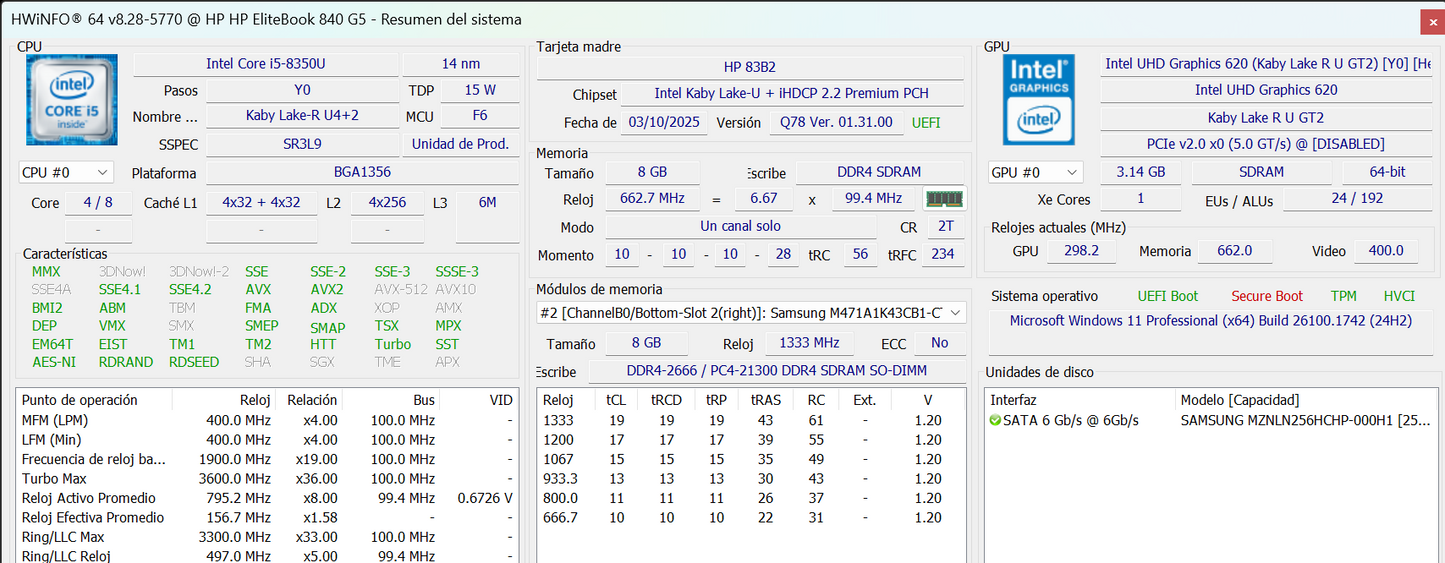Expand the memory module Samsung M471A1K43CB1 dropdown
The image size is (1445, 563).
[751, 313]
